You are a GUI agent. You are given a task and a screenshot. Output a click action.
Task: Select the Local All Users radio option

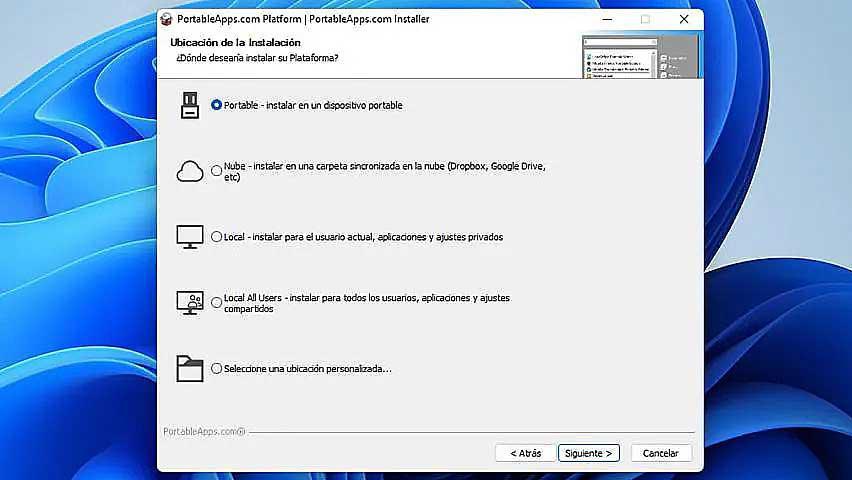click(216, 302)
